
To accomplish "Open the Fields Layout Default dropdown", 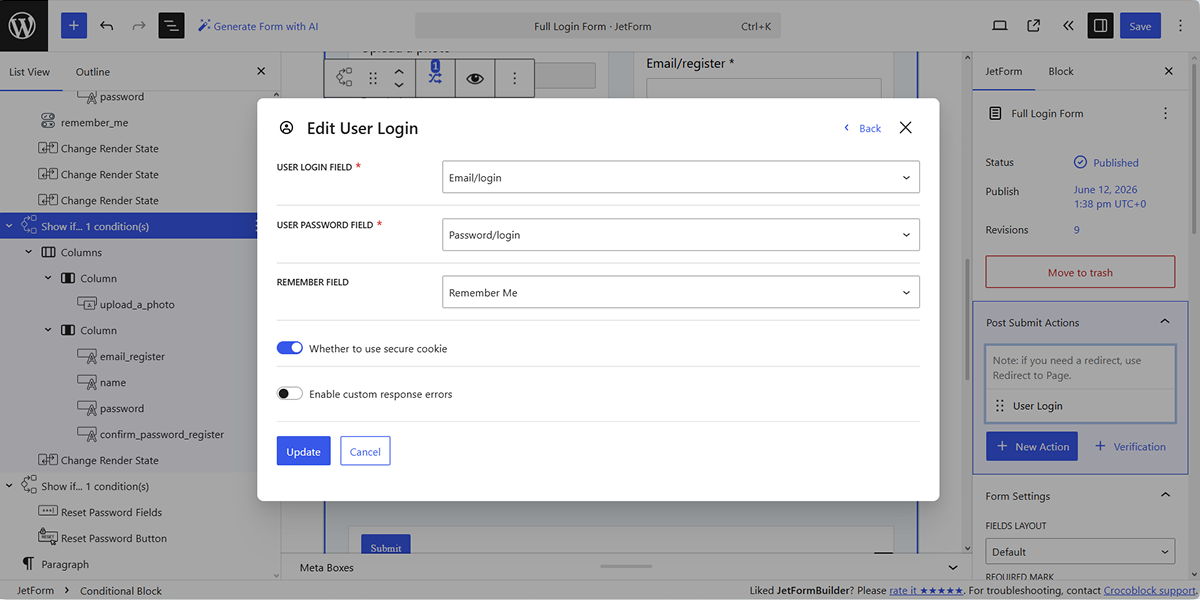I will pos(1080,551).
